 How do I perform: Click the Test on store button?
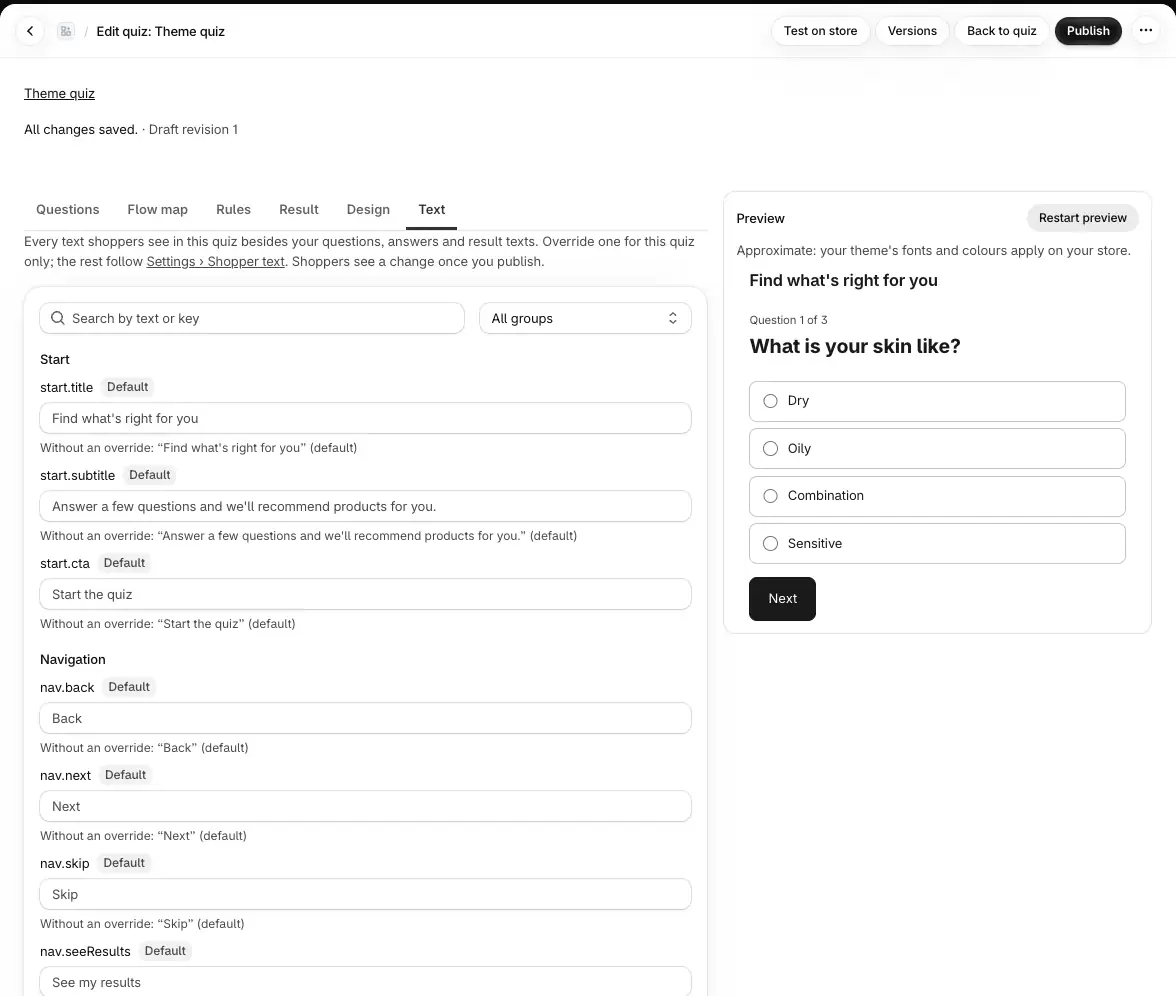[x=820, y=31]
